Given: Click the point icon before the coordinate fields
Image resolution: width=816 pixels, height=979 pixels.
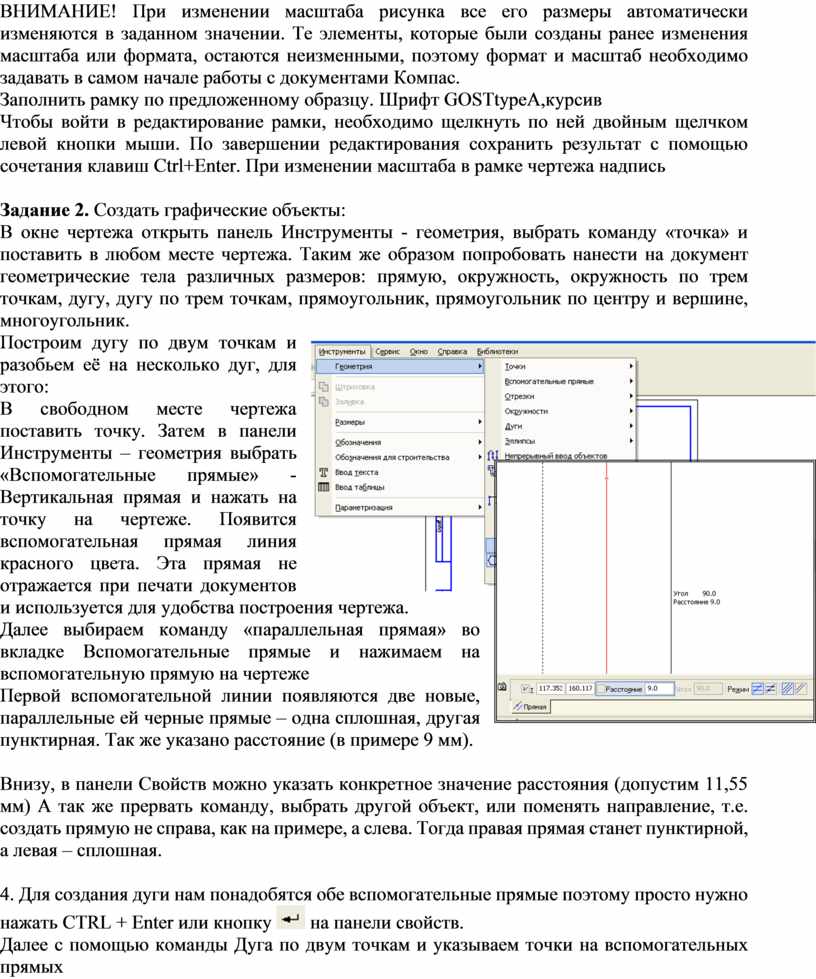Looking at the screenshot, I should pyautogui.click(x=527, y=689).
